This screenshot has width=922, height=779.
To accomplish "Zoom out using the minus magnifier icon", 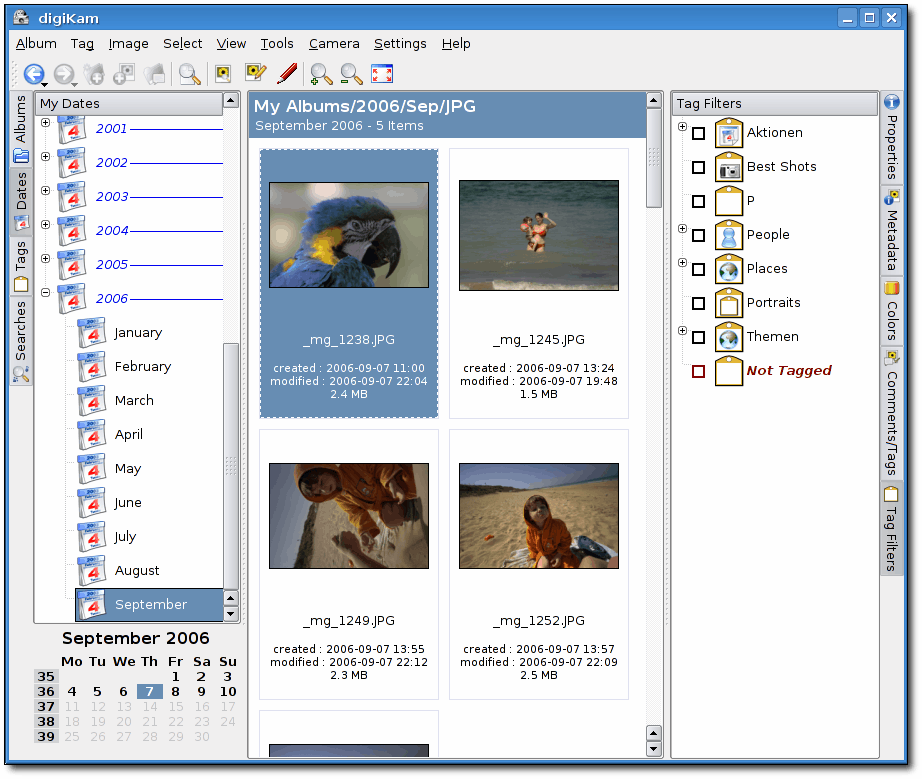I will coord(351,74).
